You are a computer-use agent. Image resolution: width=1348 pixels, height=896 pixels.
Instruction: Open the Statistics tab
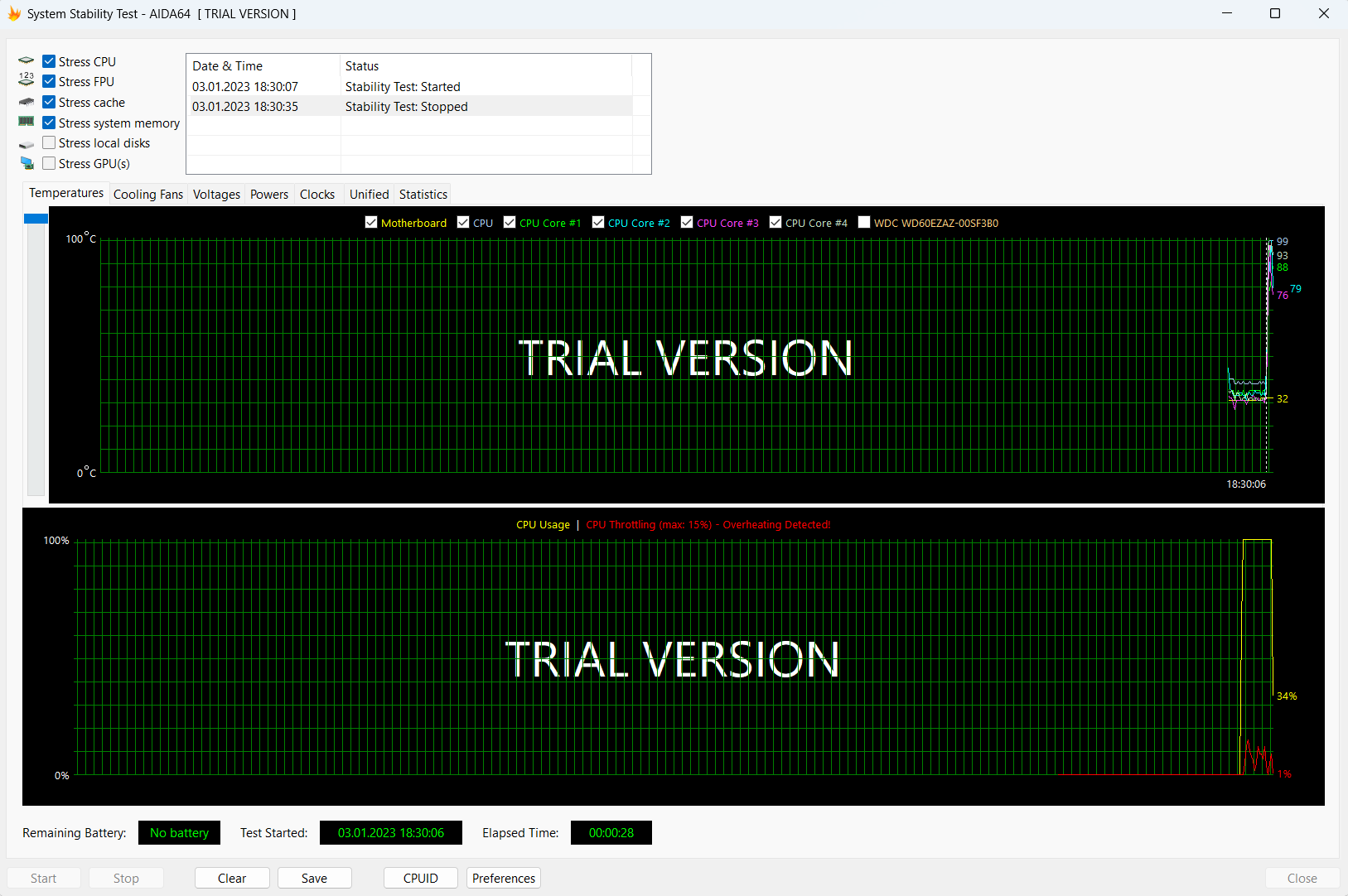pos(423,195)
